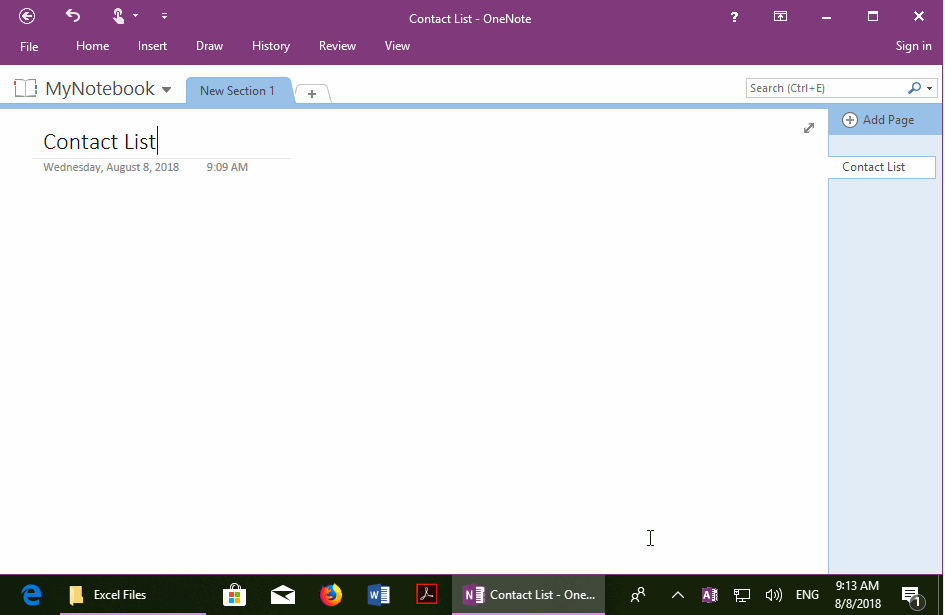Click the Sign in link
Screen dimensions: 945x615
[x=913, y=45]
